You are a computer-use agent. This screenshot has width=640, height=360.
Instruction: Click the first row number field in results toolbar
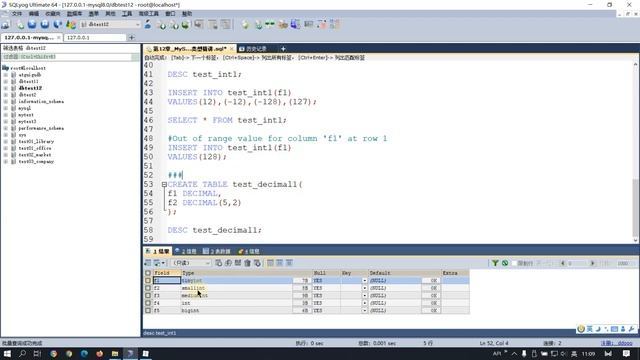point(578,263)
